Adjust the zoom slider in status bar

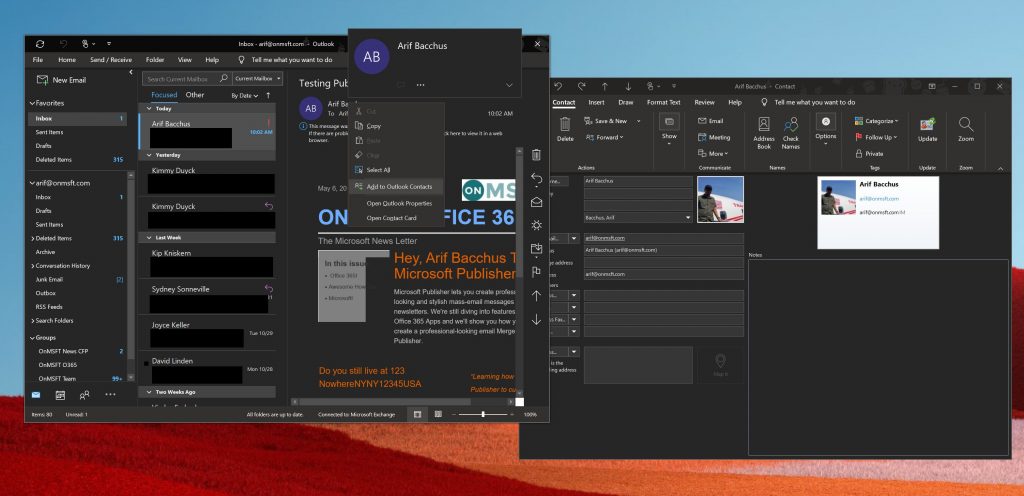pyautogui.click(x=483, y=413)
